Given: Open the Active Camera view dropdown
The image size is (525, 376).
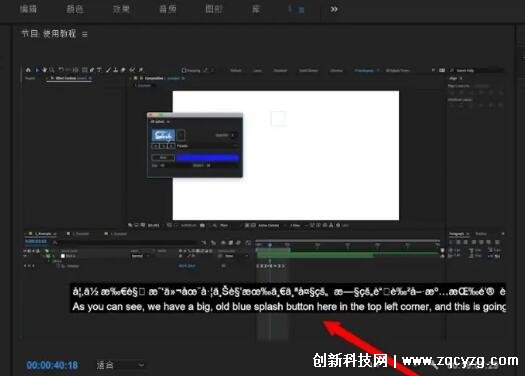Looking at the screenshot, I should click(x=268, y=225).
